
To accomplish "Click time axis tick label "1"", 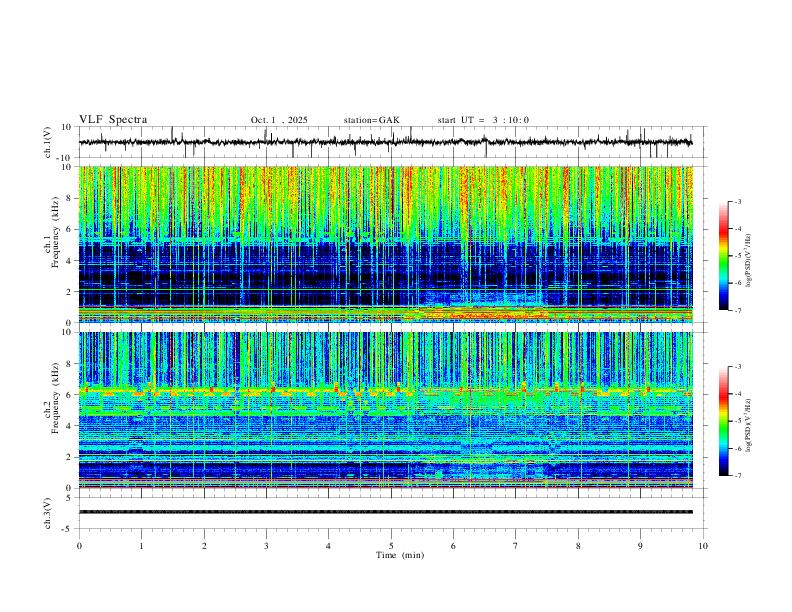I will pyautogui.click(x=141, y=546).
